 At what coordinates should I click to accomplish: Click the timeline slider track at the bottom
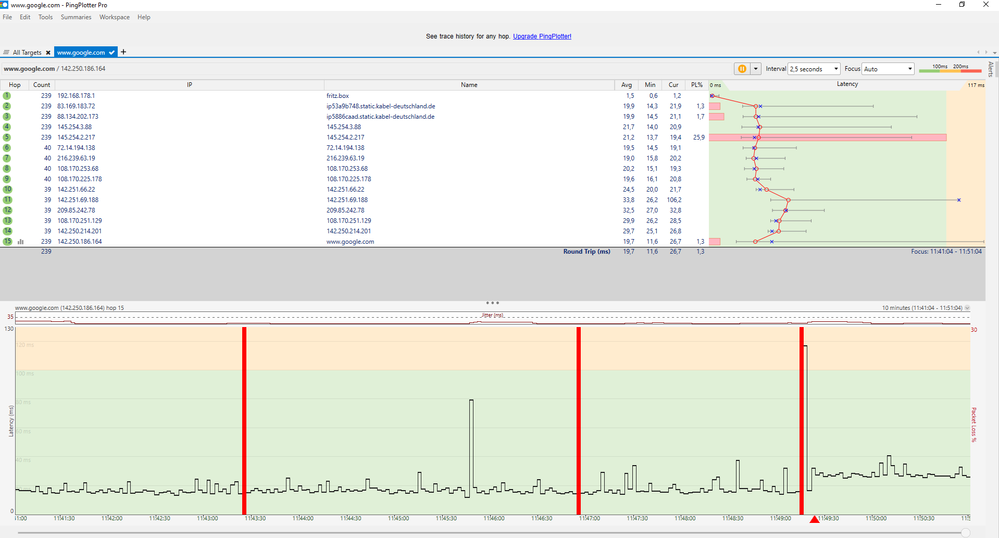click(489, 532)
